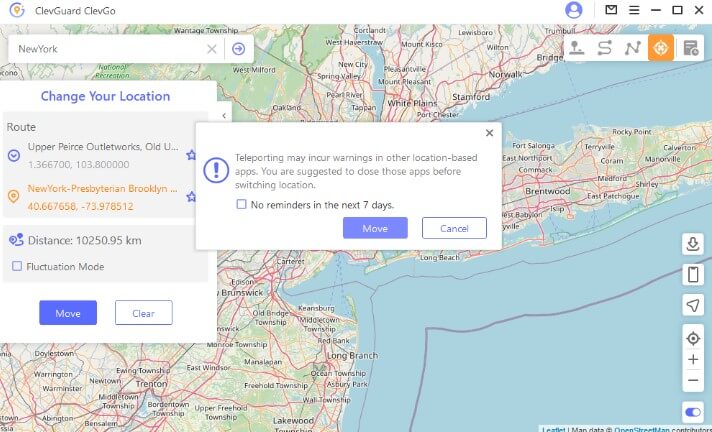The height and width of the screenshot is (432, 712).
Task: Open the user account profile icon
Action: point(574,10)
